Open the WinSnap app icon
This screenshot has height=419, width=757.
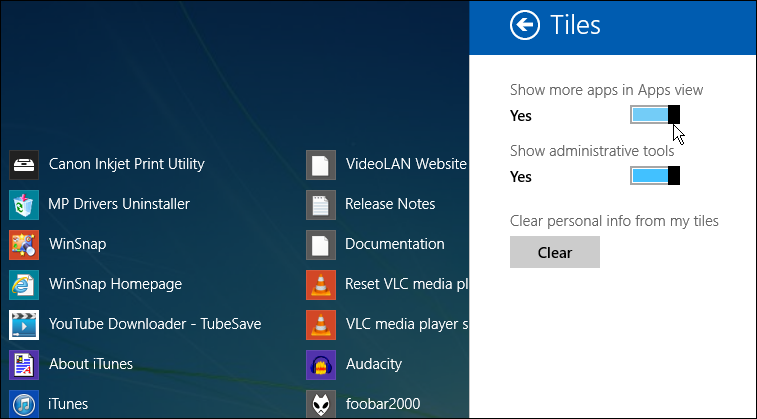[24, 245]
